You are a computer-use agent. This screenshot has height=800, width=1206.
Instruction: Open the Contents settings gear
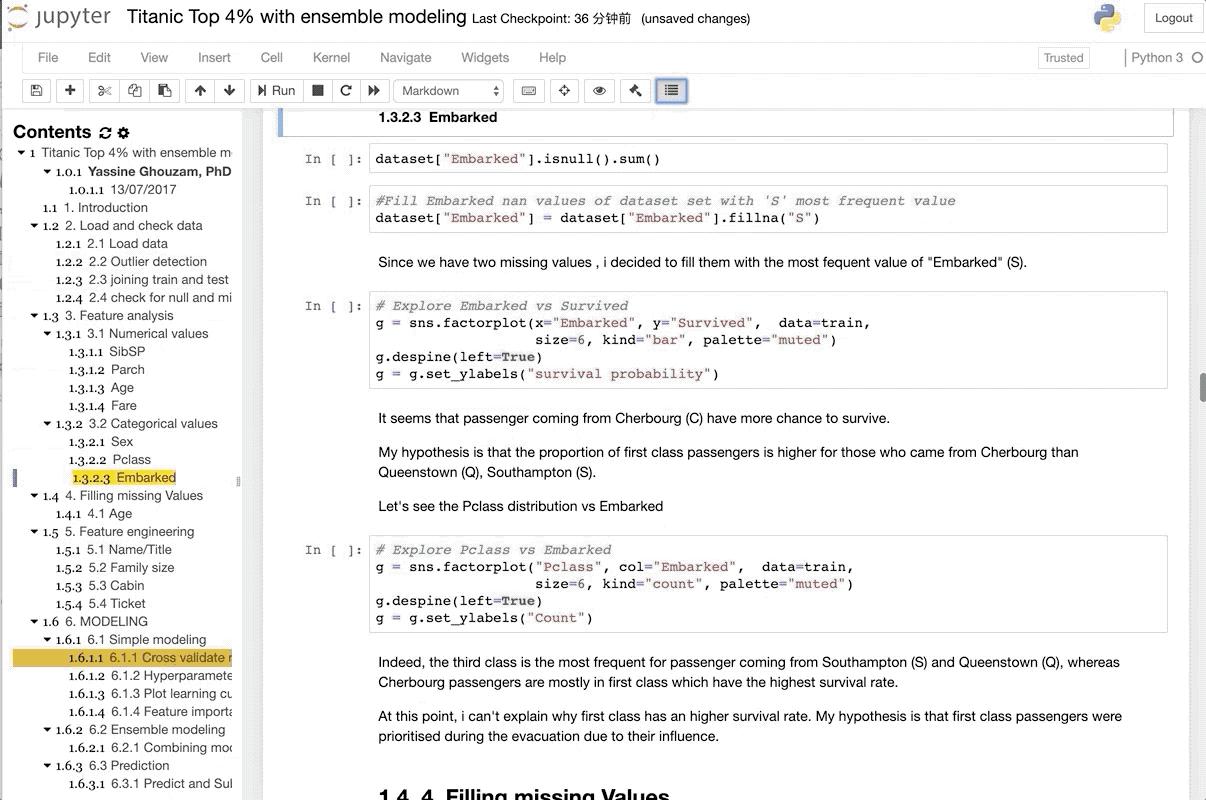(122, 131)
